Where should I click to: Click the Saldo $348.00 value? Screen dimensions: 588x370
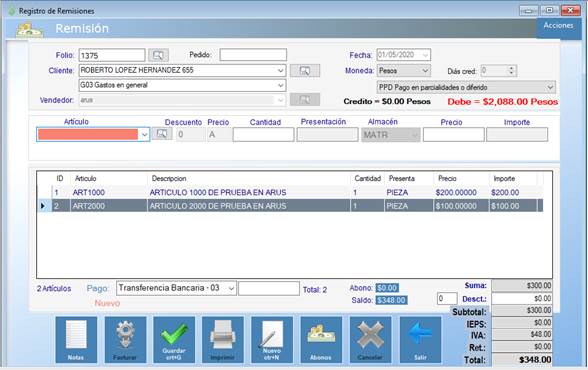coord(391,300)
